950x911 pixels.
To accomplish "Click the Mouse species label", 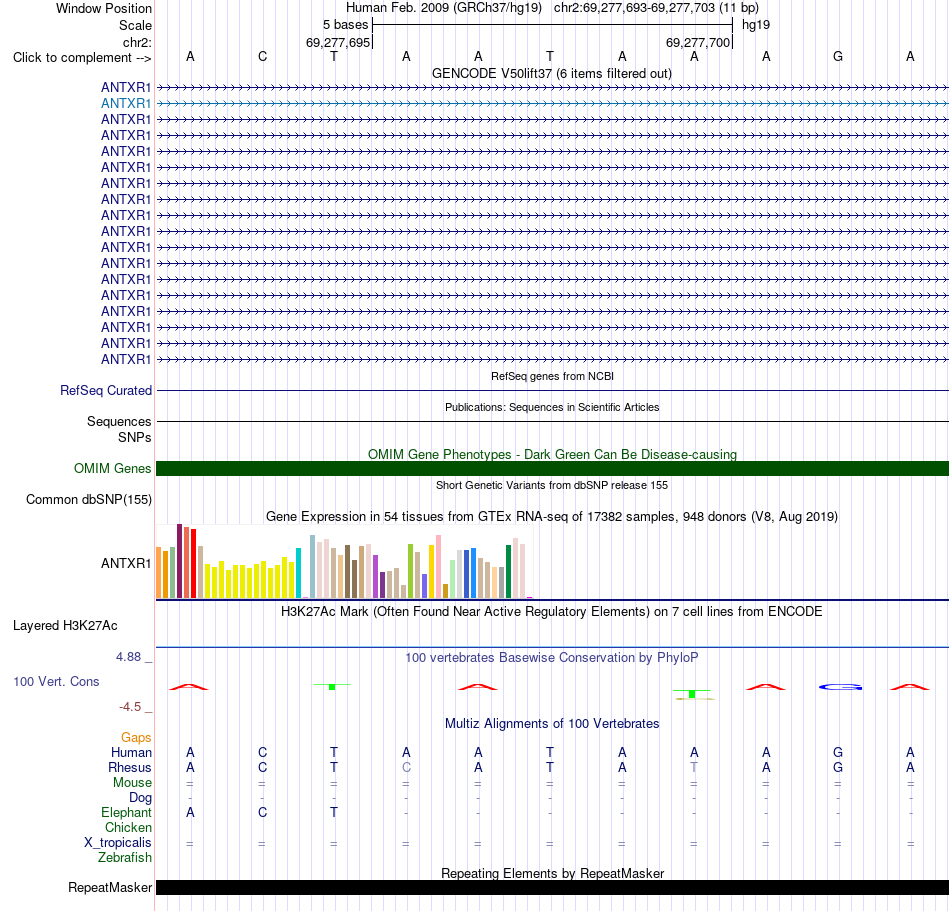I will pos(132,783).
